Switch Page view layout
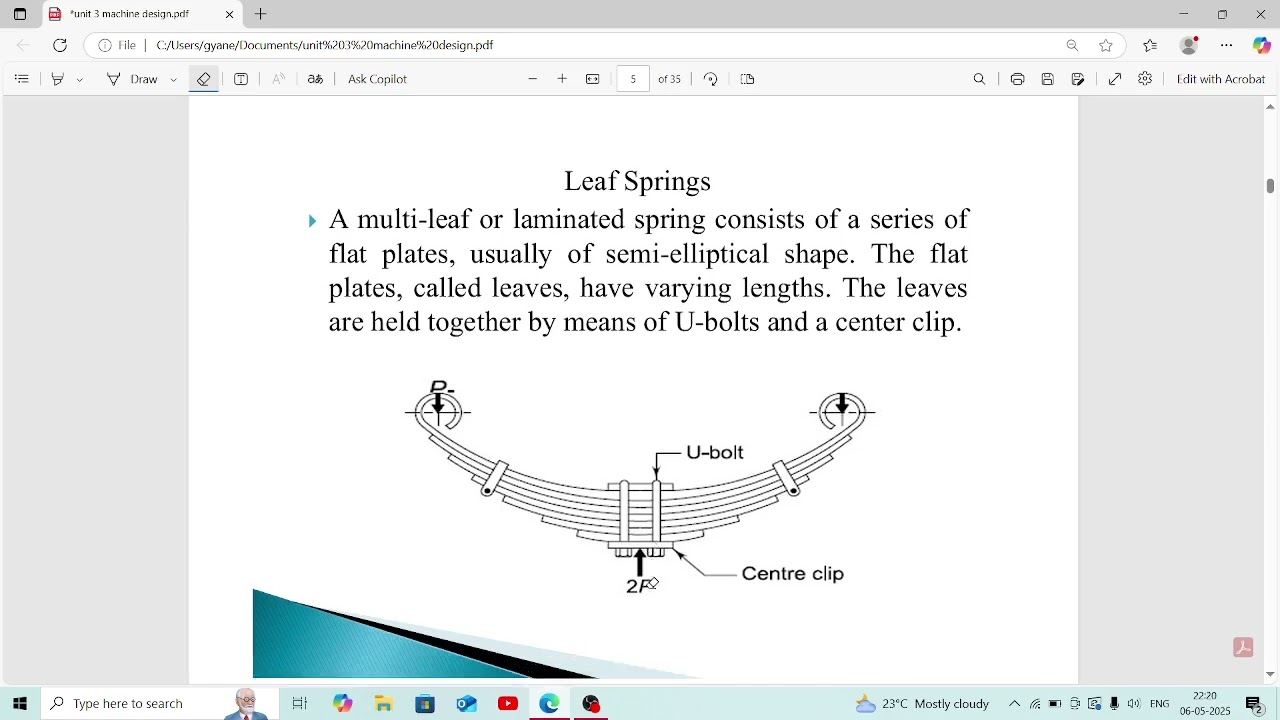1280x720 pixels. (x=748, y=79)
